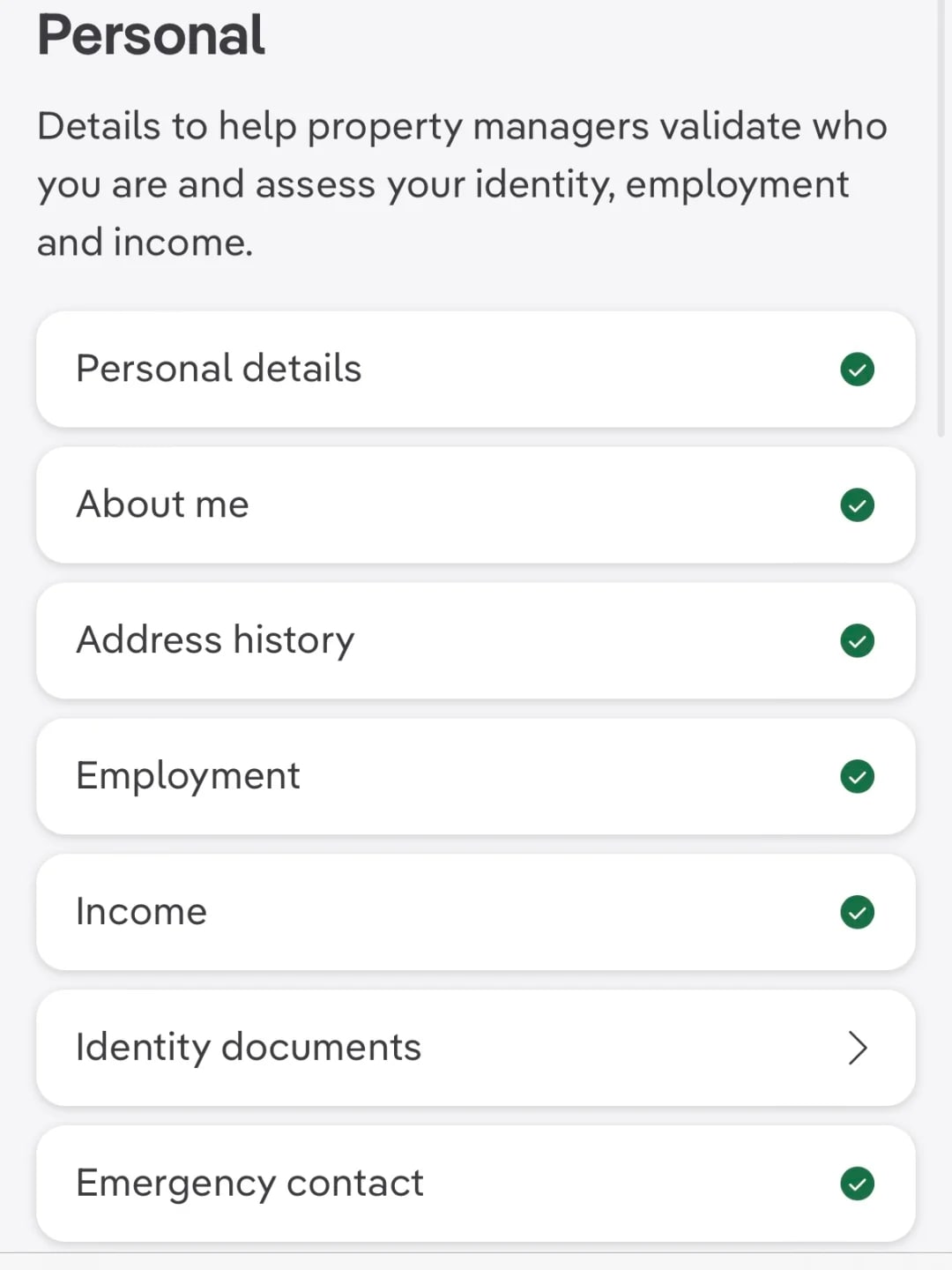Tap the Employment text label
Viewport: 952px width, 1270px height.
(x=188, y=777)
